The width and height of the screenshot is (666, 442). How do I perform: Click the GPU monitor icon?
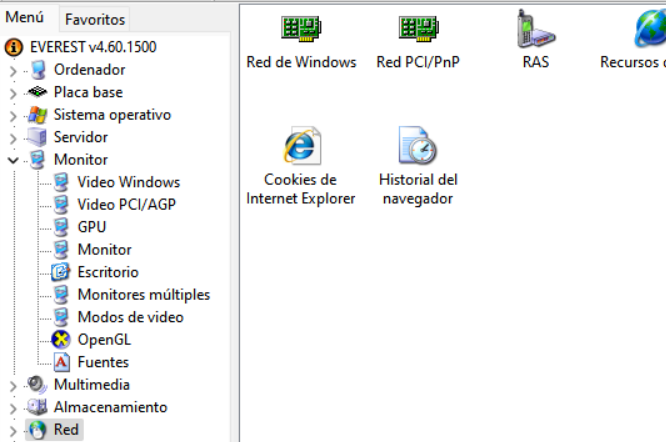(x=61, y=227)
